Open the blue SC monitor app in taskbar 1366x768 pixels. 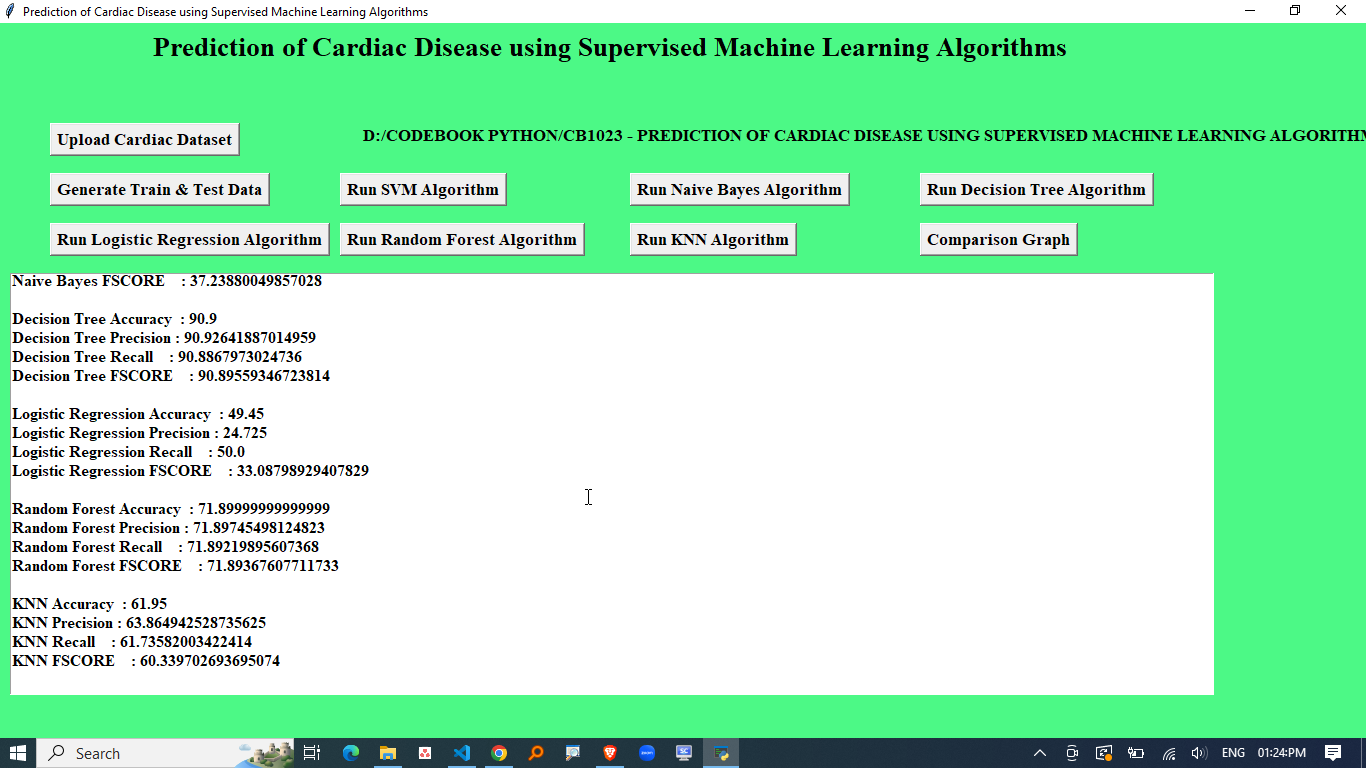click(x=684, y=753)
